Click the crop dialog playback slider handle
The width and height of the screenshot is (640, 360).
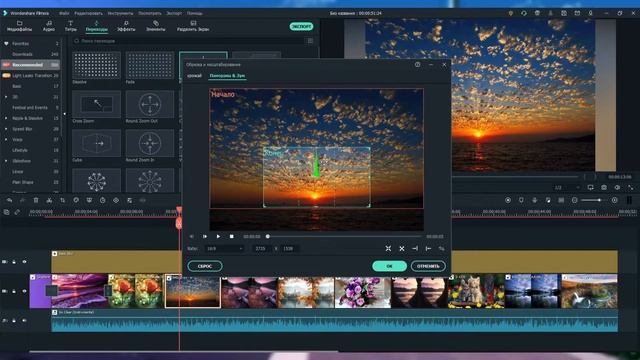[268, 236]
